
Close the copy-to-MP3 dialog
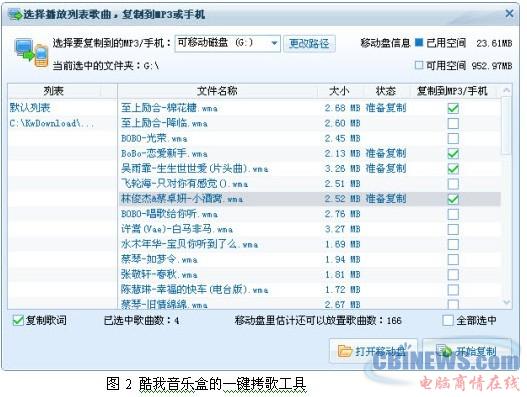pyautogui.click(x=510, y=14)
